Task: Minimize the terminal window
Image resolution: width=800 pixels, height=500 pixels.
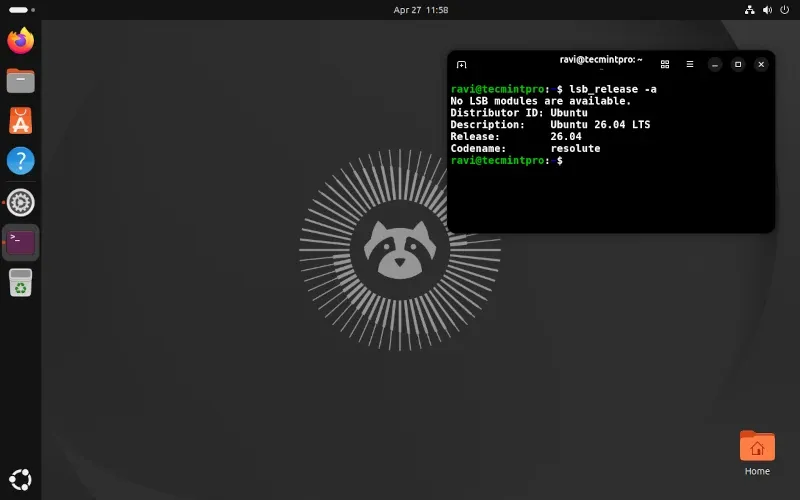Action: click(715, 64)
